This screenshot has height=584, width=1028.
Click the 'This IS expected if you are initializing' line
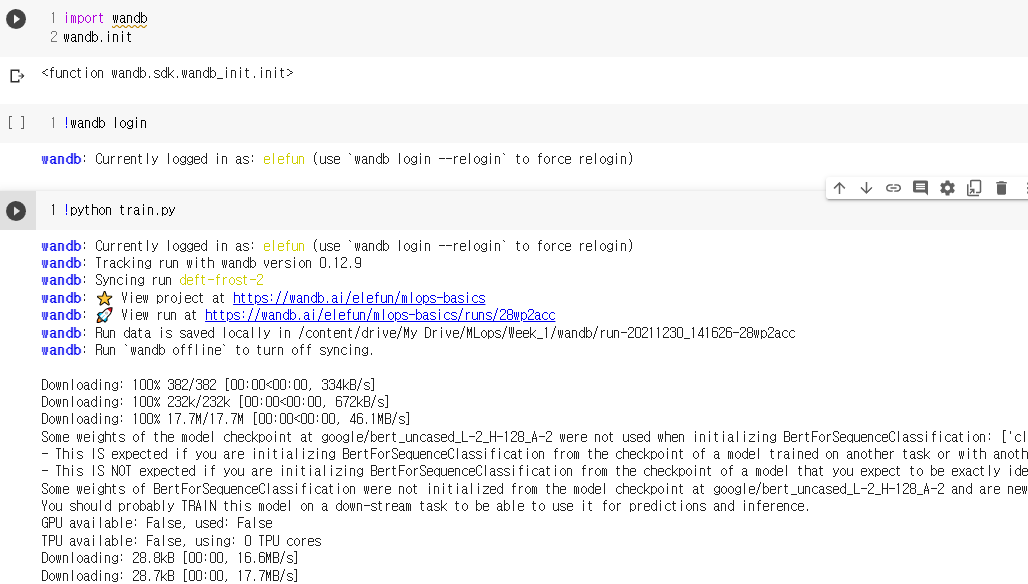click(x=534, y=454)
